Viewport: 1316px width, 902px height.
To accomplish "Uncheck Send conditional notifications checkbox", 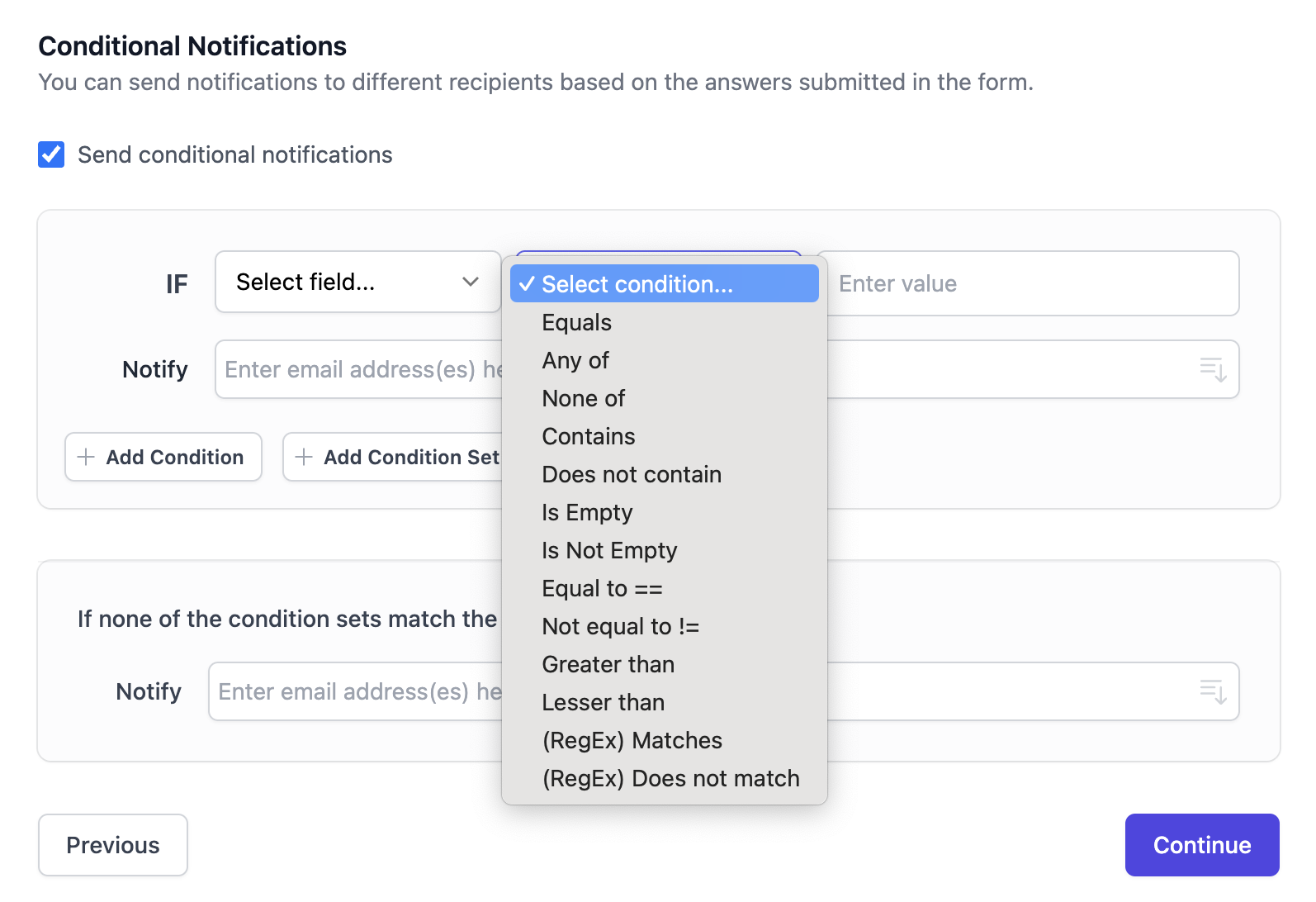I will click(51, 154).
